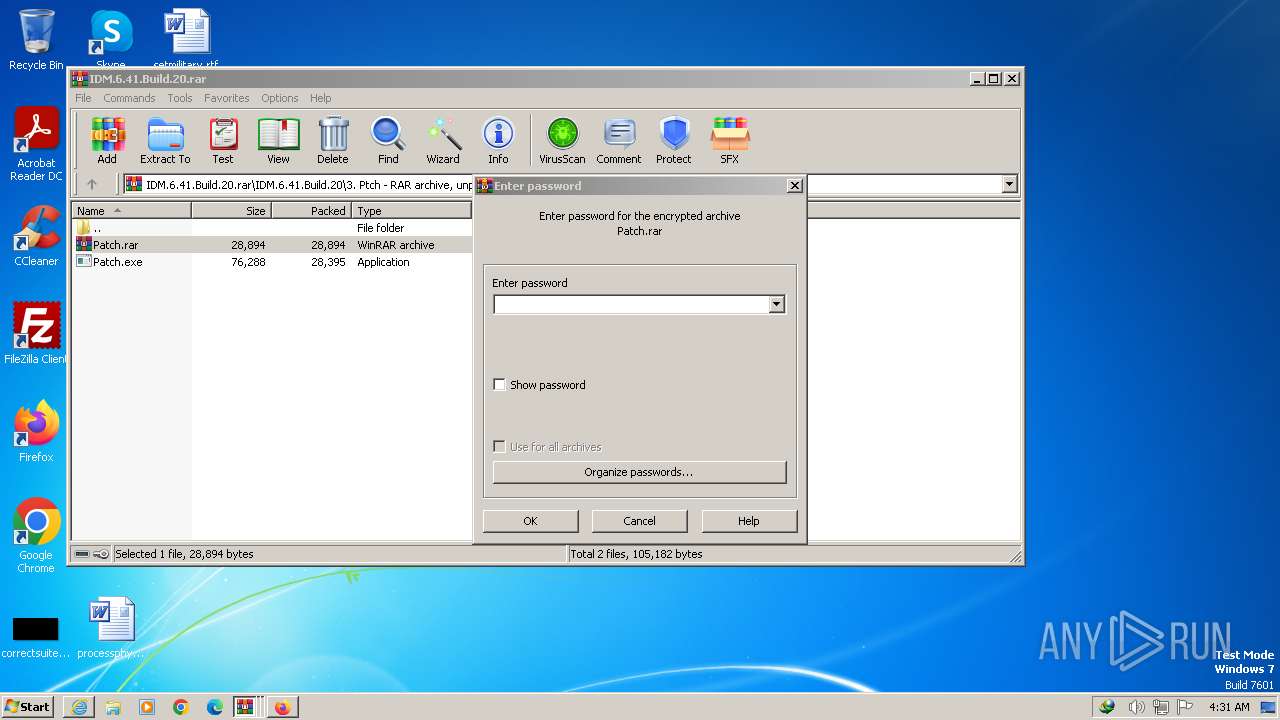Open the Comment tool
Screen dimensions: 1280x720
(x=619, y=140)
